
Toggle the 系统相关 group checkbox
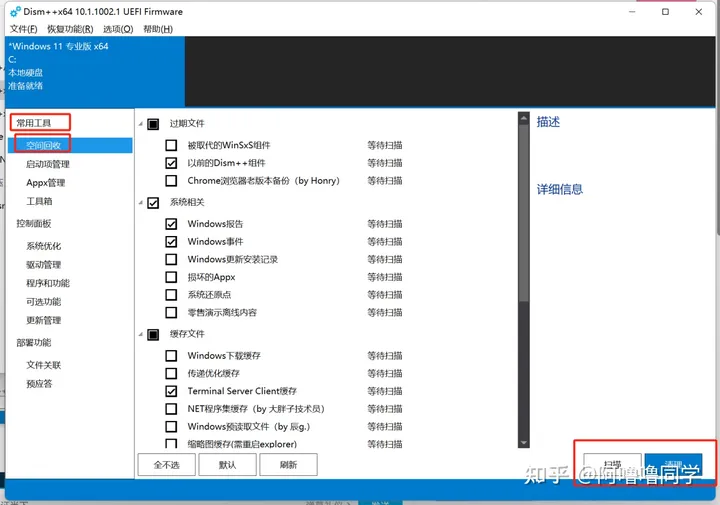pos(153,202)
